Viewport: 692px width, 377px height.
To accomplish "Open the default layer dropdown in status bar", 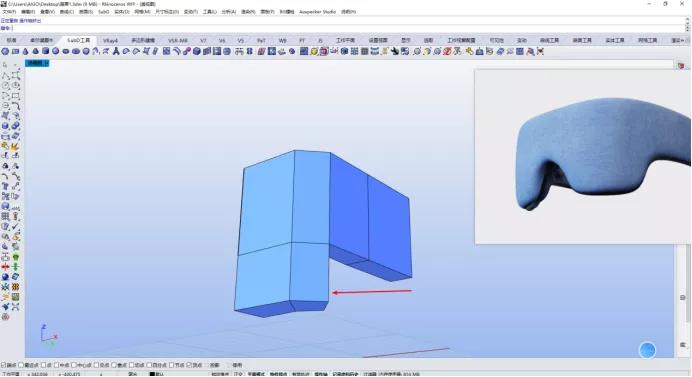I will [160, 374].
